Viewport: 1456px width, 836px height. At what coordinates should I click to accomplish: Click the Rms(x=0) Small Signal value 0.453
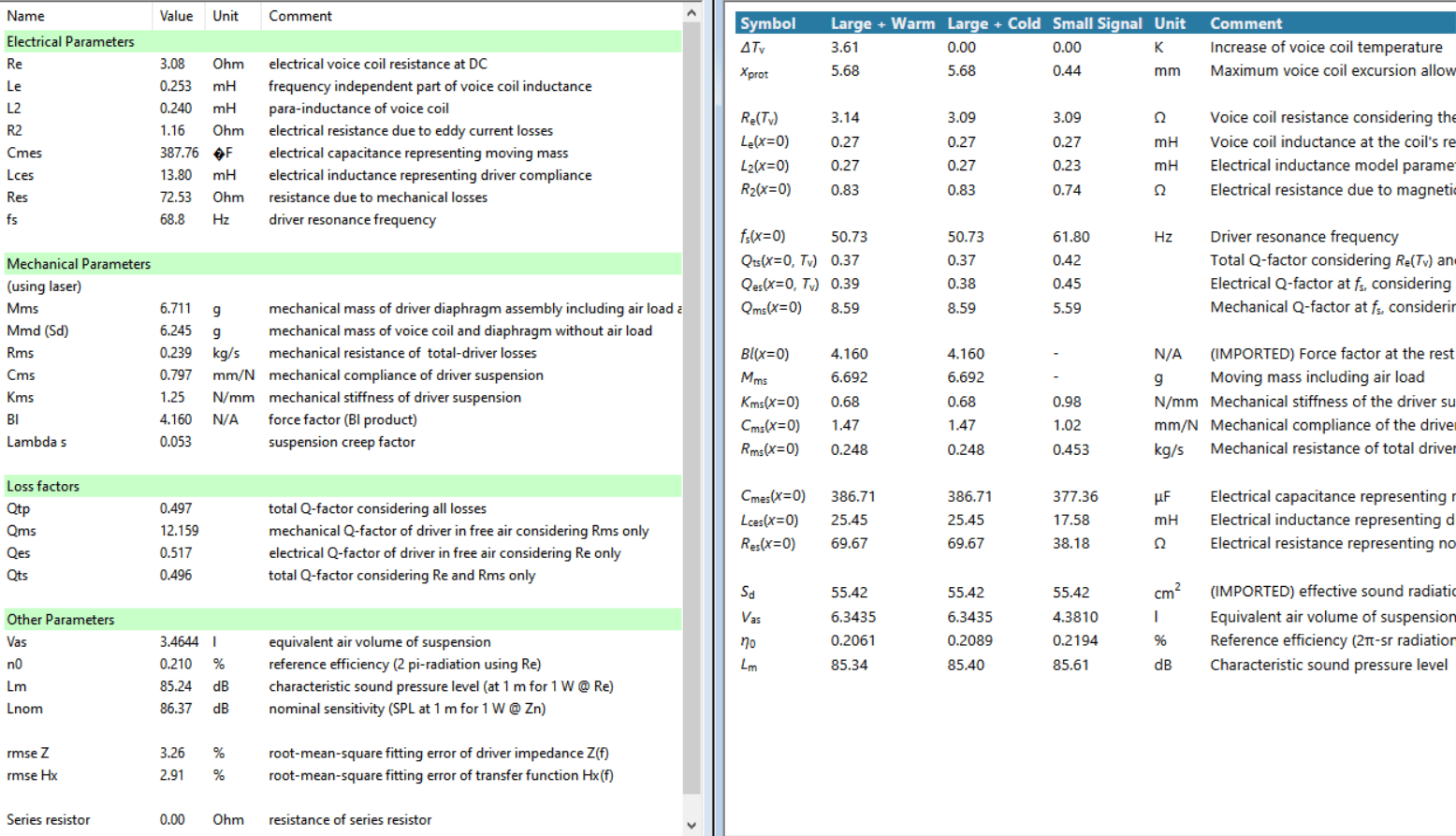pos(1070,449)
